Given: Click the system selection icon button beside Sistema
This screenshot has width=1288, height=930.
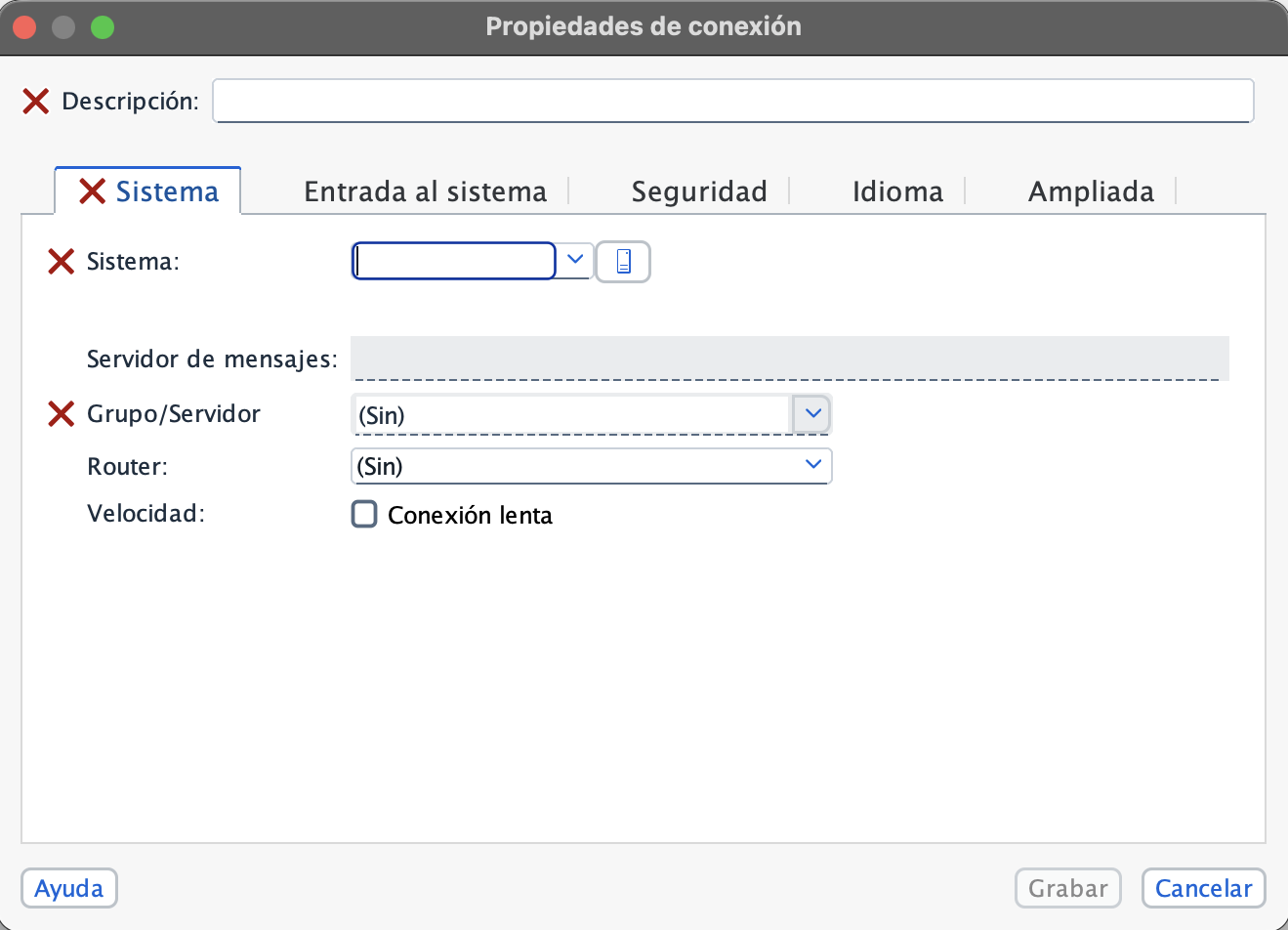Looking at the screenshot, I should tap(623, 261).
